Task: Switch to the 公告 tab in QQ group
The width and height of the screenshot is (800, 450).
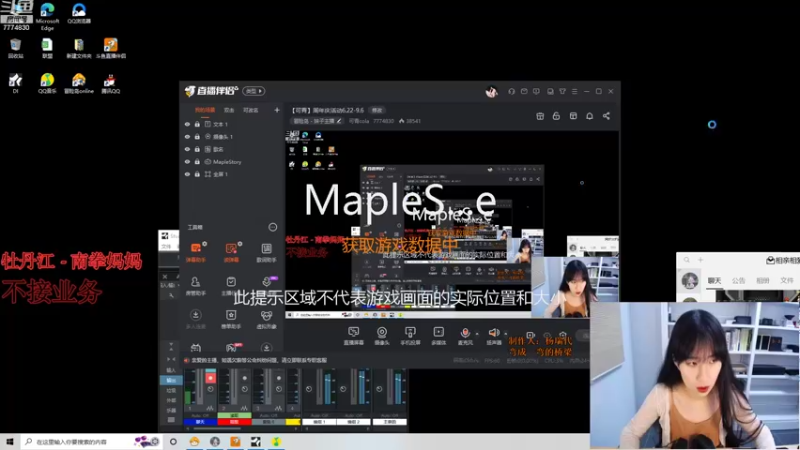Action: (x=738, y=281)
